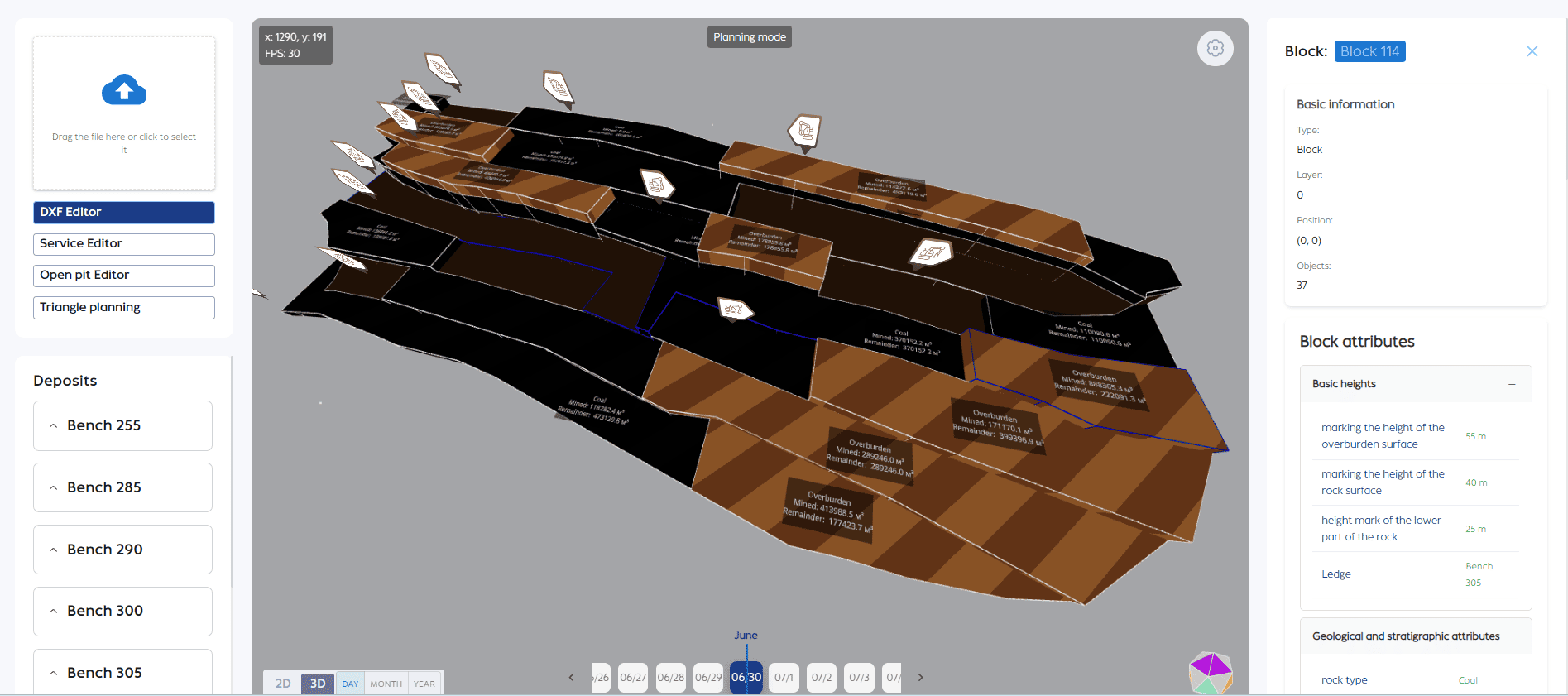Collapse the Geological and stratigraphic attributes section
Screen dimensions: 1568x696
1512,636
